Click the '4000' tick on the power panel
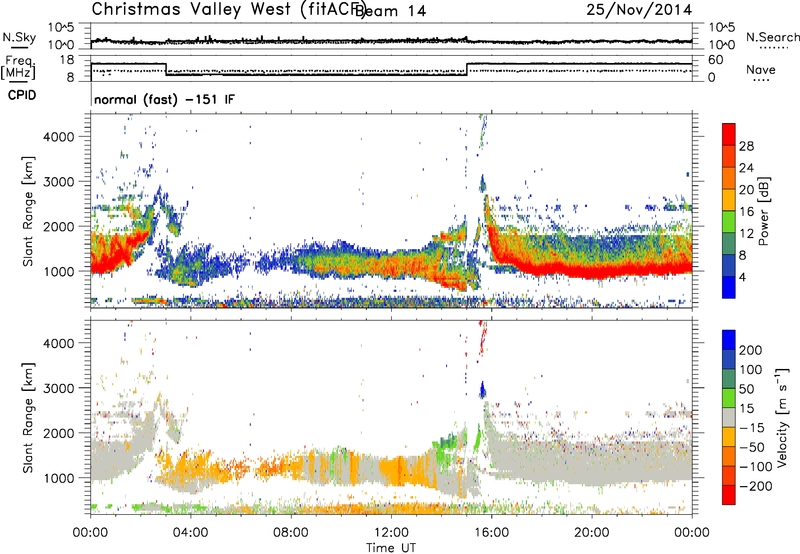800x554 pixels. point(58,137)
